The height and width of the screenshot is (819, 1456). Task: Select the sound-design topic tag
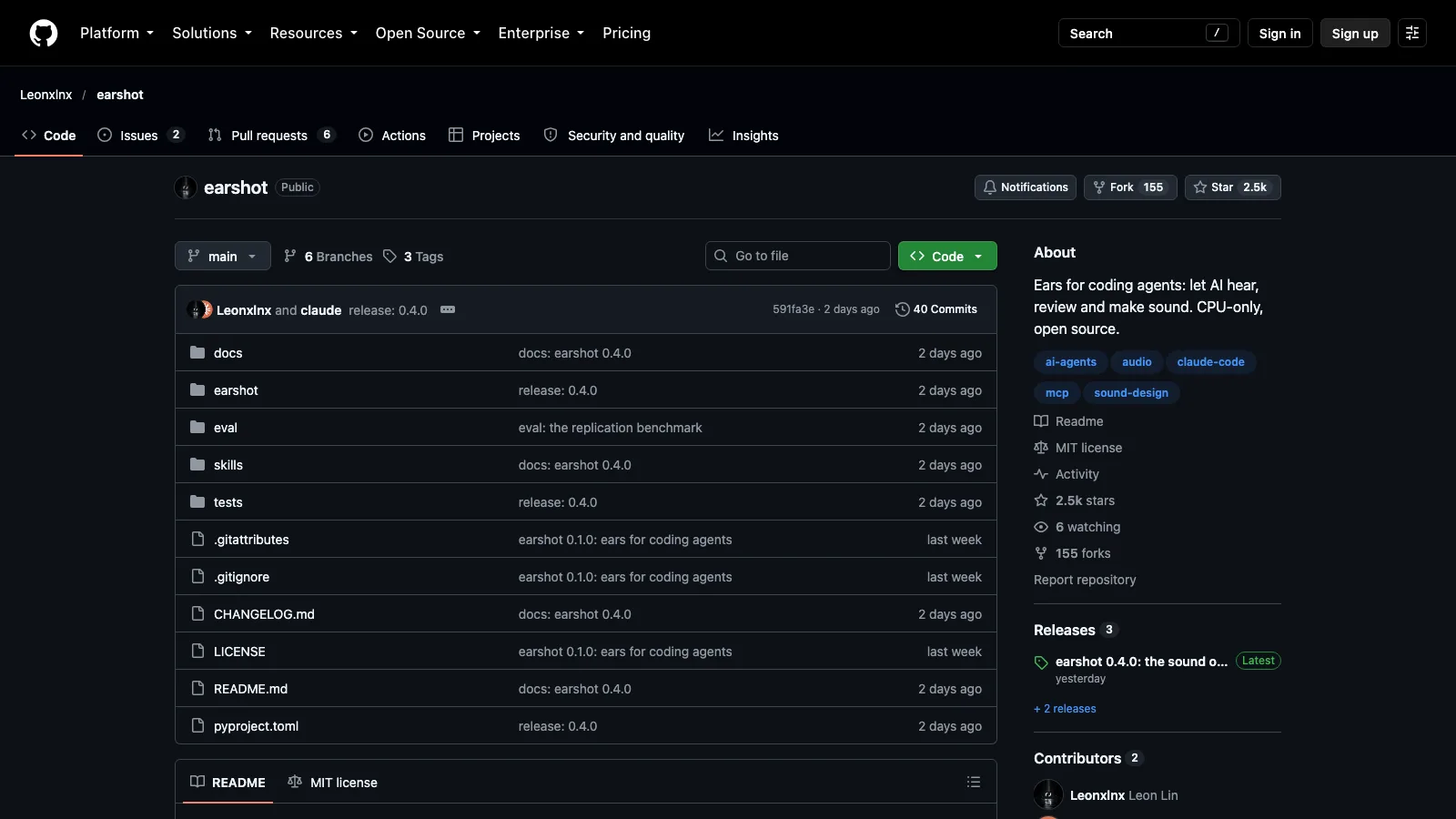[x=1131, y=393]
